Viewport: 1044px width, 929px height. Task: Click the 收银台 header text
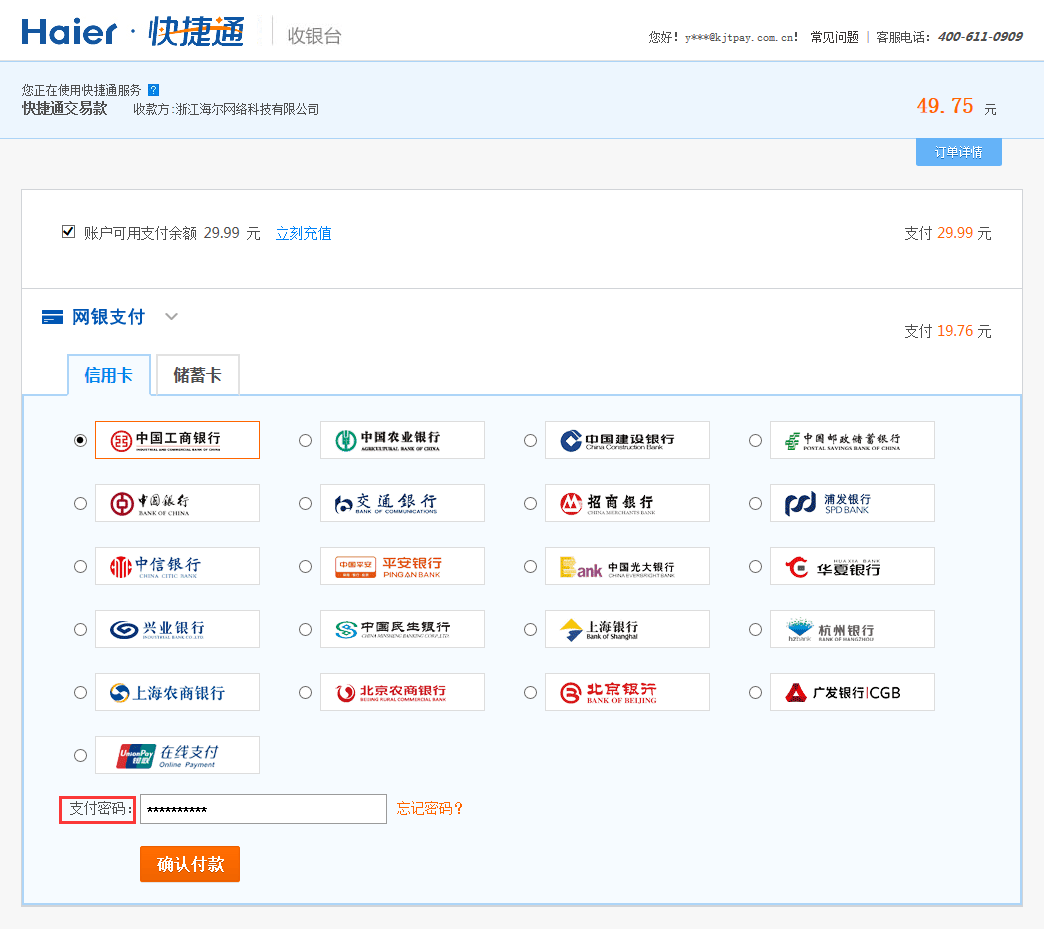click(314, 35)
